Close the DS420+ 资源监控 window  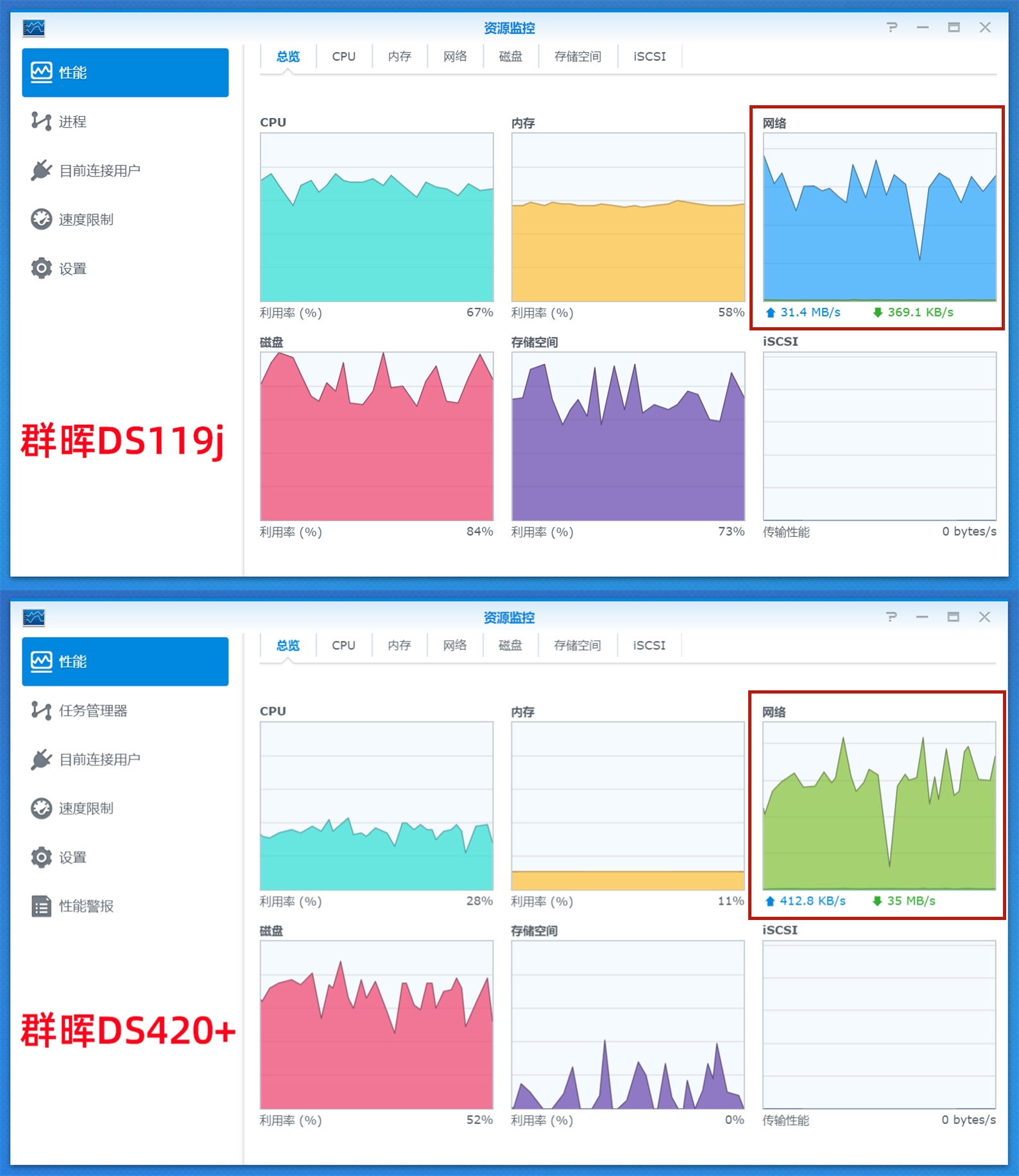pos(984,617)
